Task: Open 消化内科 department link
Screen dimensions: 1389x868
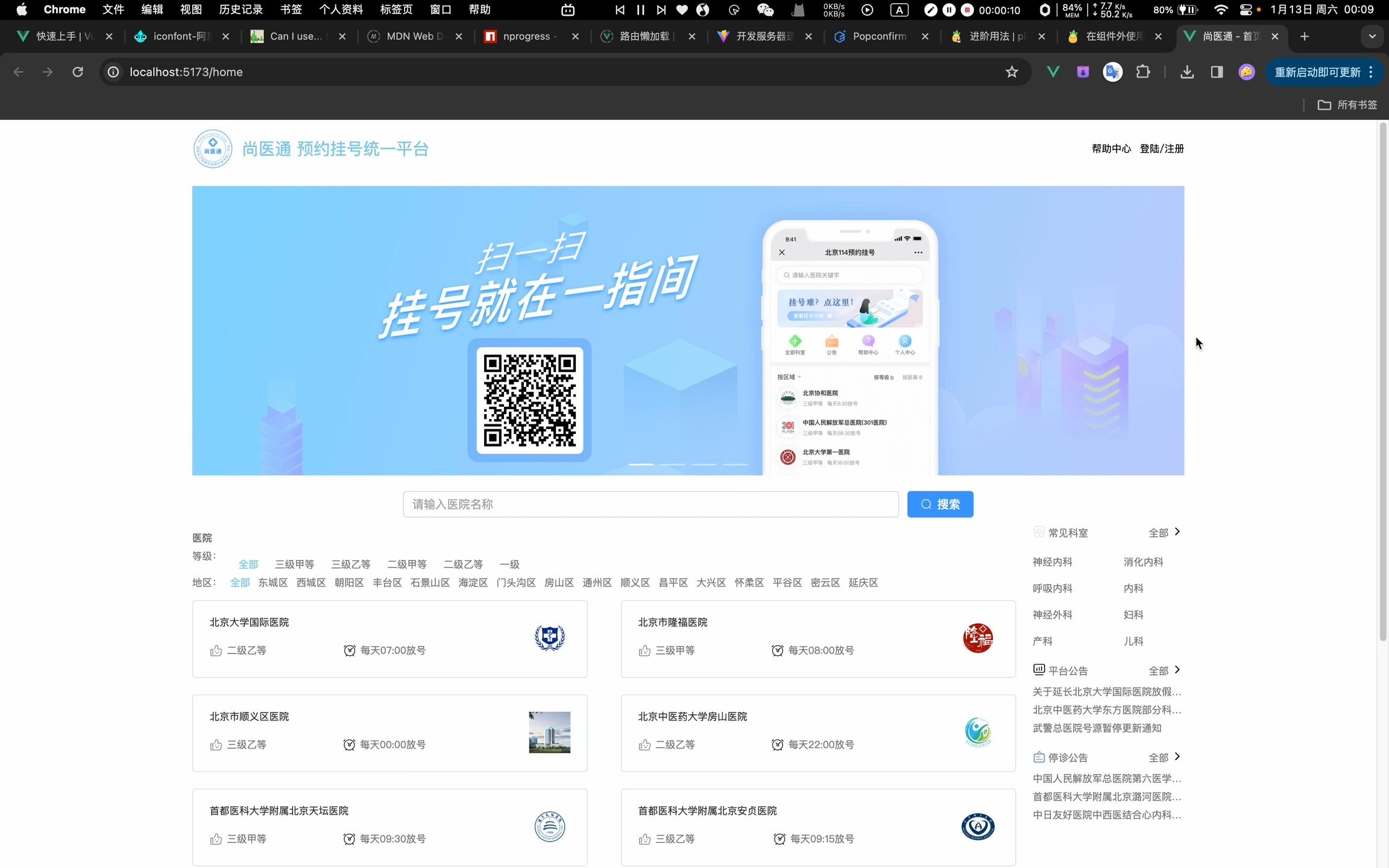Action: [1143, 562]
